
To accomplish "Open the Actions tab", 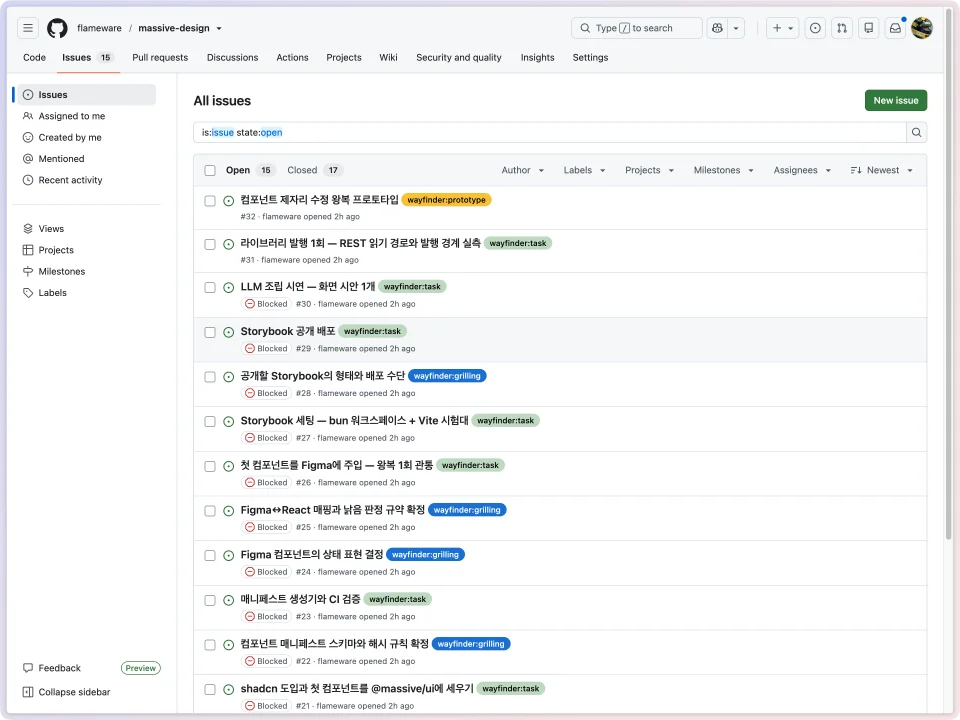I will pyautogui.click(x=292, y=58).
